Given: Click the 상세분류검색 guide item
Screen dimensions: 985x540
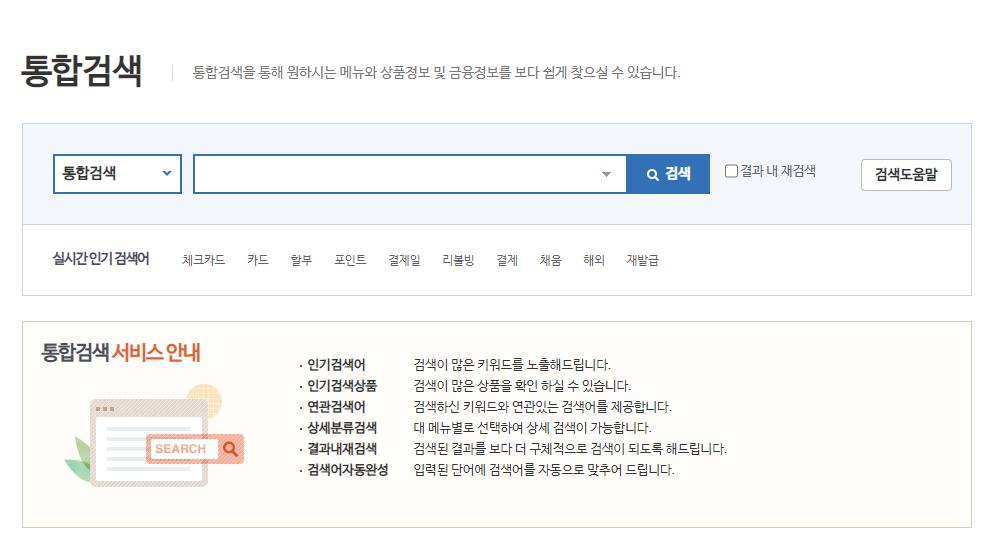Looking at the screenshot, I should [x=342, y=428].
